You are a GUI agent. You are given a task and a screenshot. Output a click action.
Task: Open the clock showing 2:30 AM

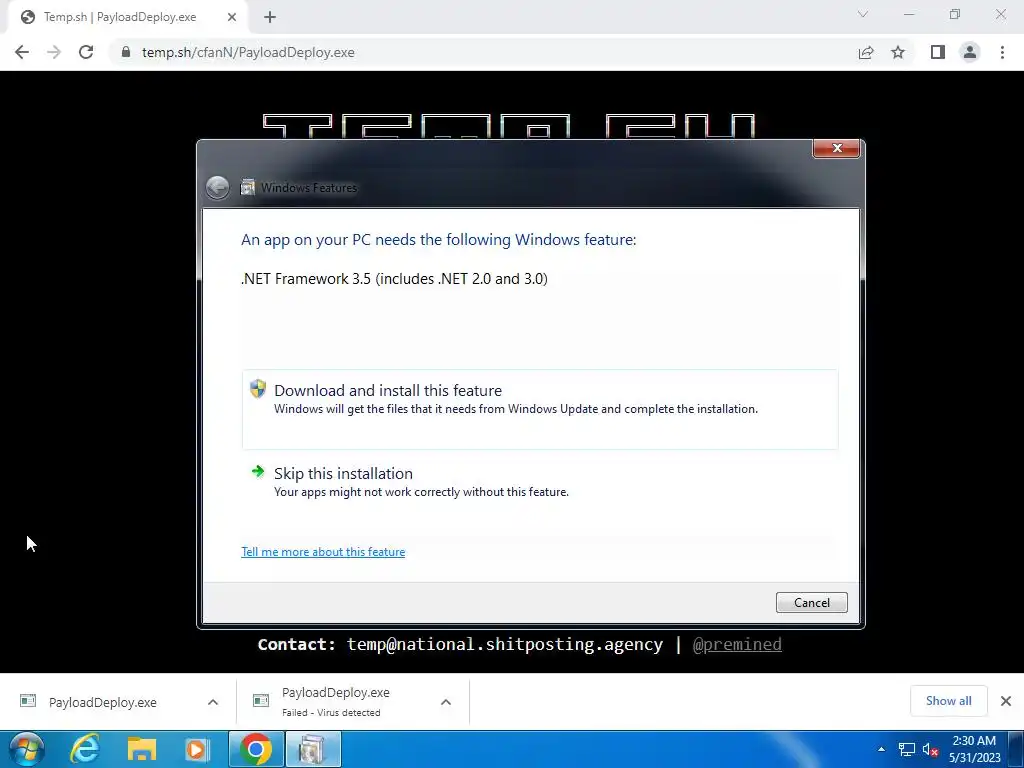tap(974, 749)
